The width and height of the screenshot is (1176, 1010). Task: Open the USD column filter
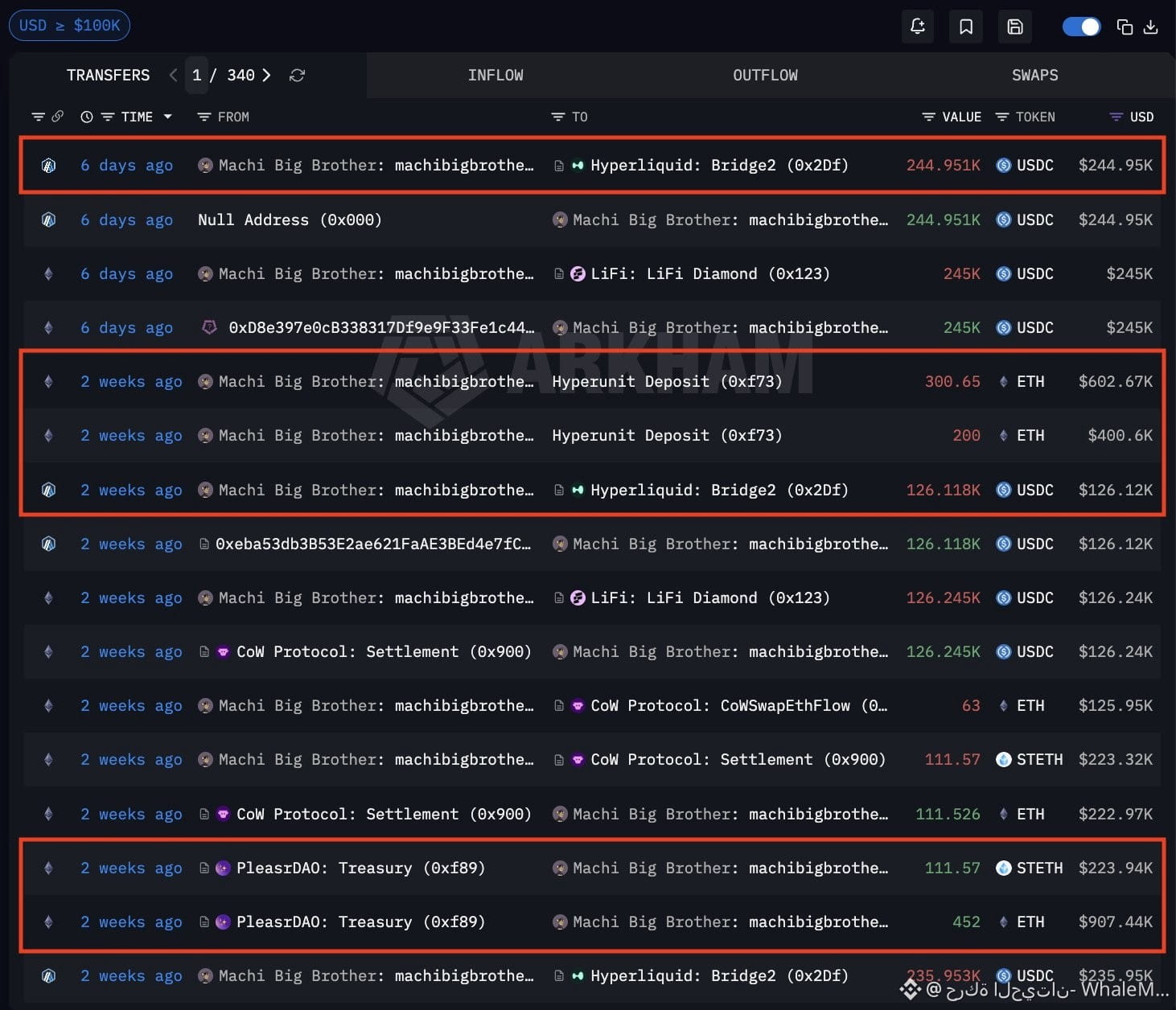[1116, 117]
